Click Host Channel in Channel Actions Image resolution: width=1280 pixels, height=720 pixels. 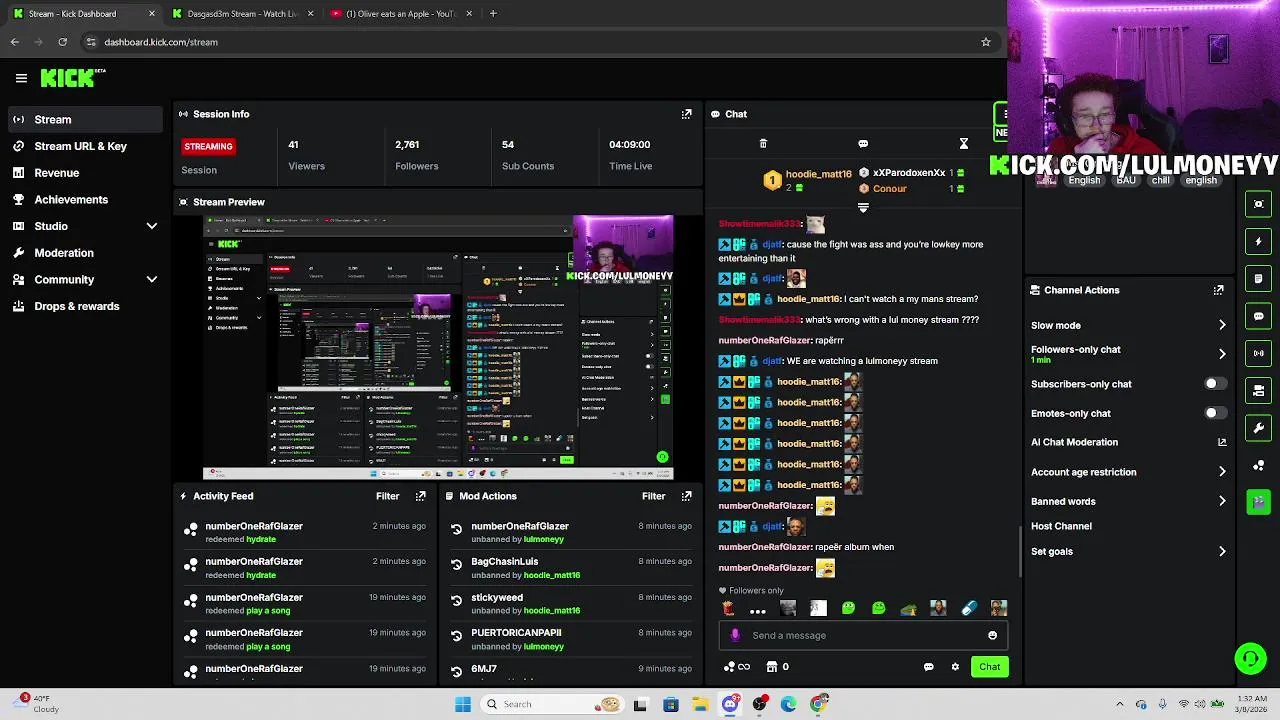click(1061, 526)
